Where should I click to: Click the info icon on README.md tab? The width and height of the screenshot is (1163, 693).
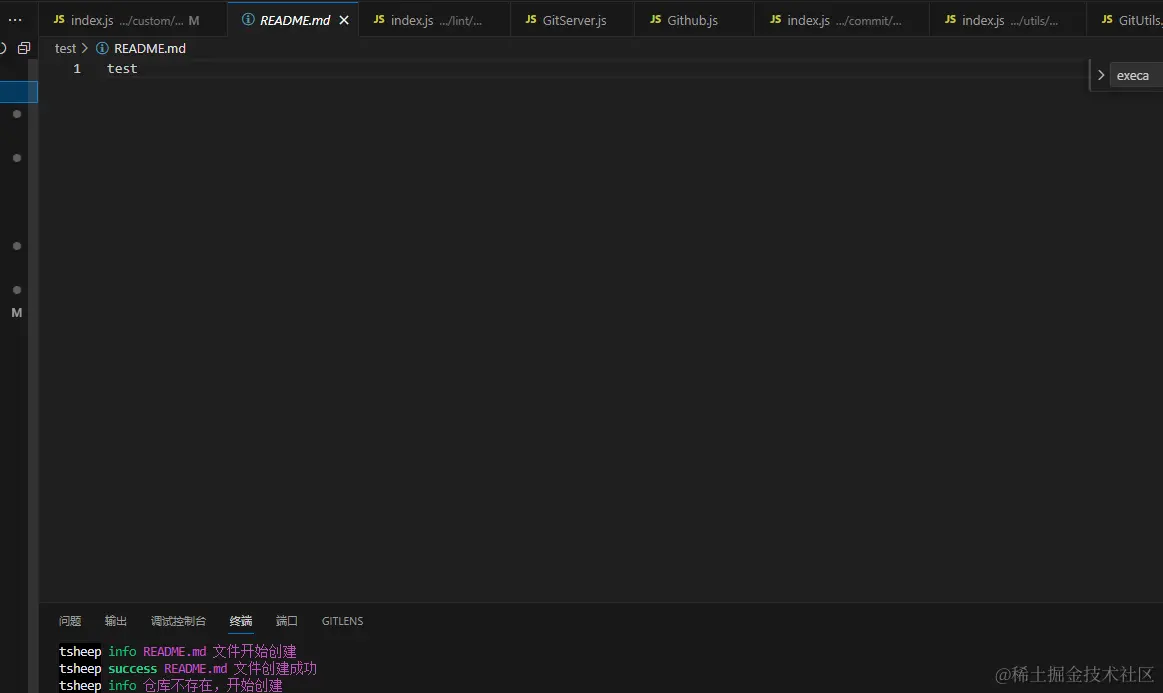248,19
